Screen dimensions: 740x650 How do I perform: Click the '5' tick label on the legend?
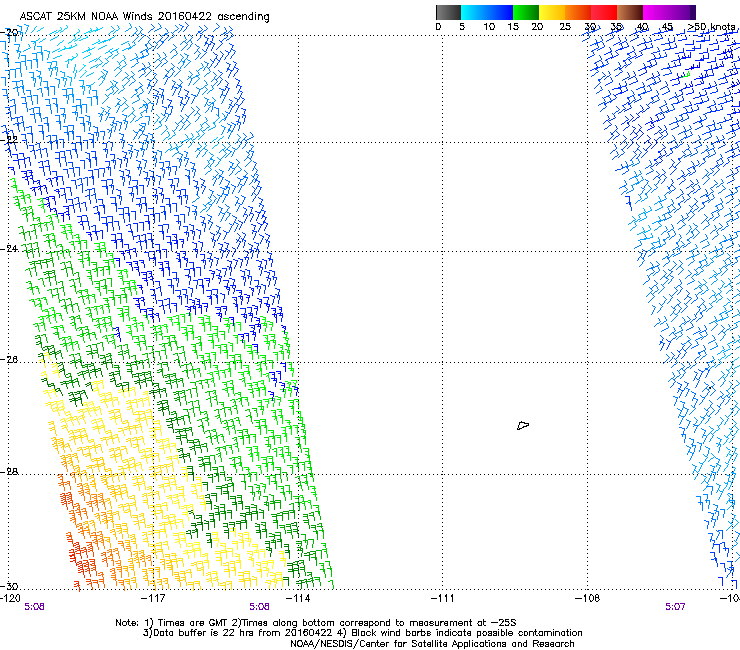pyautogui.click(x=462, y=27)
